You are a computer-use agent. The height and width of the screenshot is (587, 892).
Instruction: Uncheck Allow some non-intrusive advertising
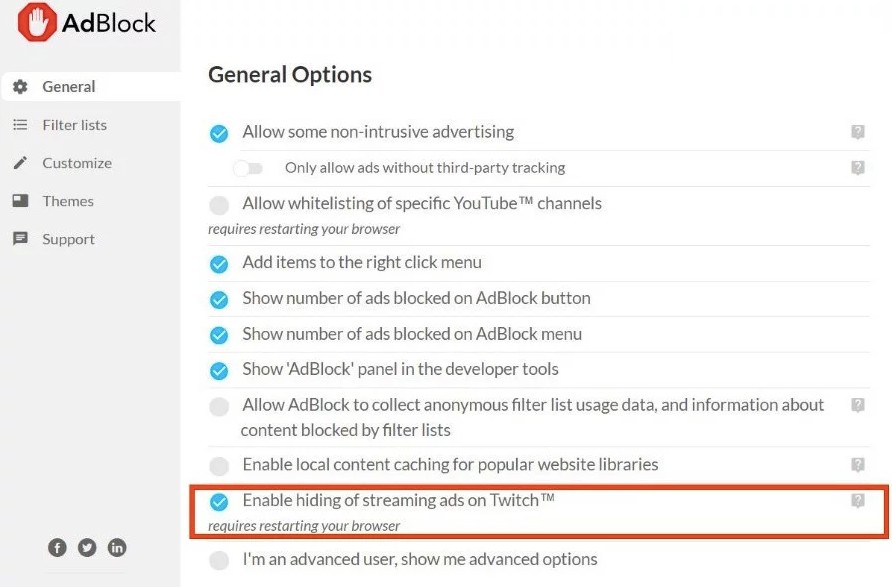[x=219, y=133]
